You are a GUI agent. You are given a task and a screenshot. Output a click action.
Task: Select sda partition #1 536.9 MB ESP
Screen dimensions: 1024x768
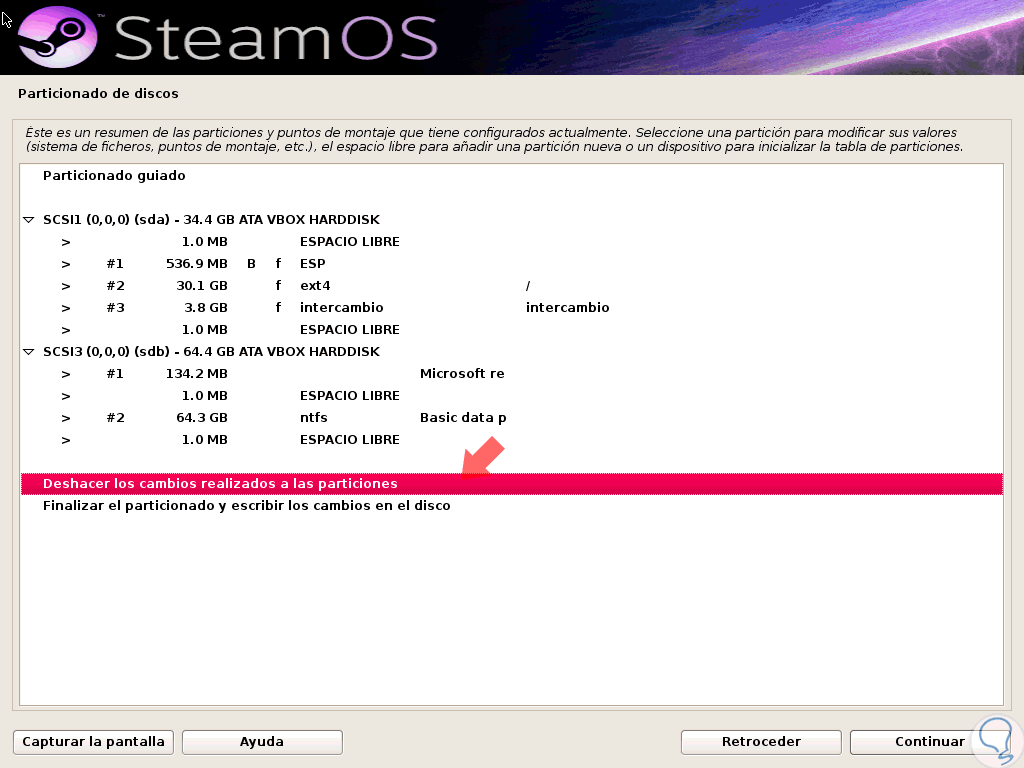tap(511, 264)
